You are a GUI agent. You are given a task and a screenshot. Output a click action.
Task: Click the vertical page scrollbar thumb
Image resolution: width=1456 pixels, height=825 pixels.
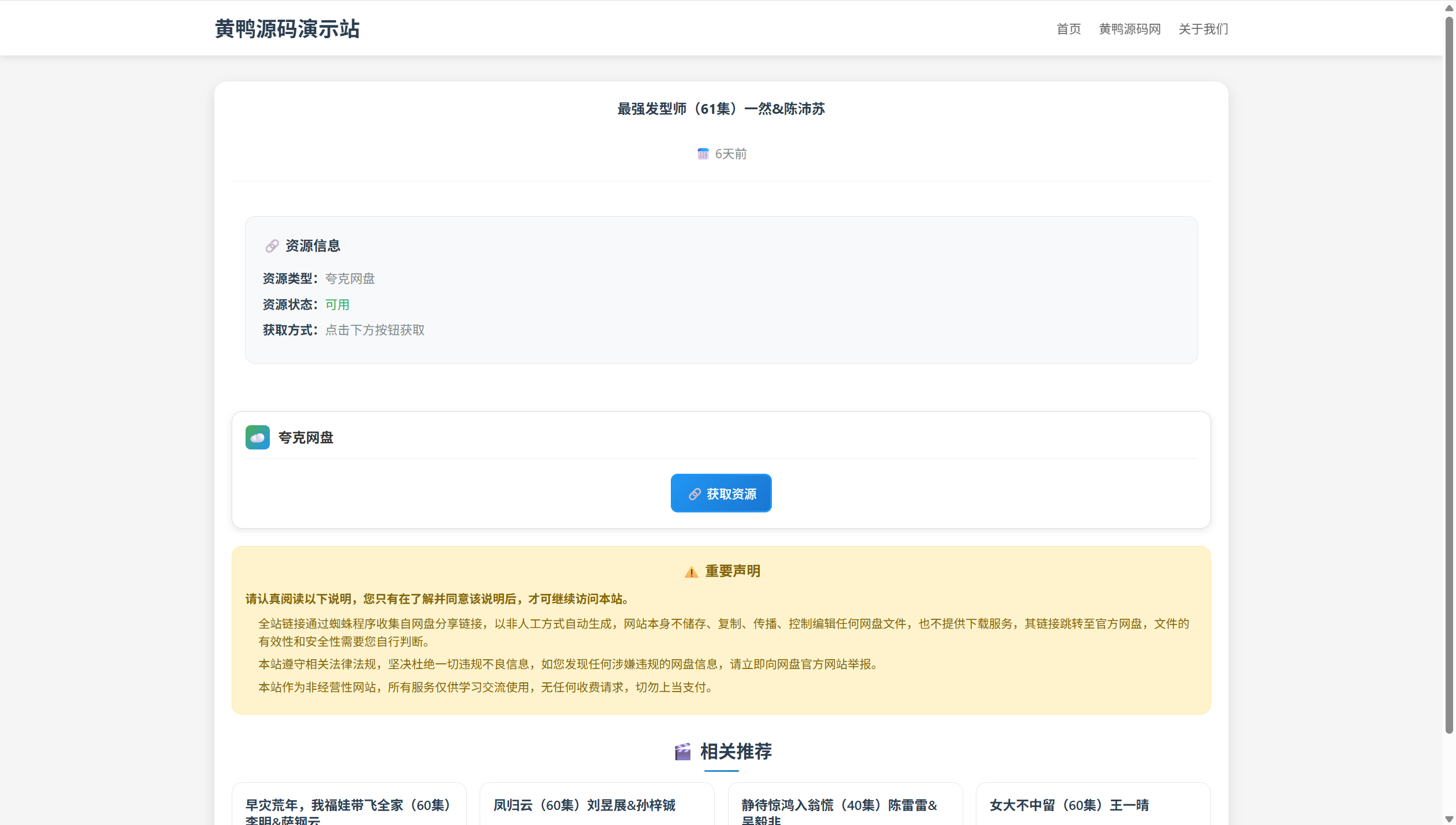(1448, 376)
